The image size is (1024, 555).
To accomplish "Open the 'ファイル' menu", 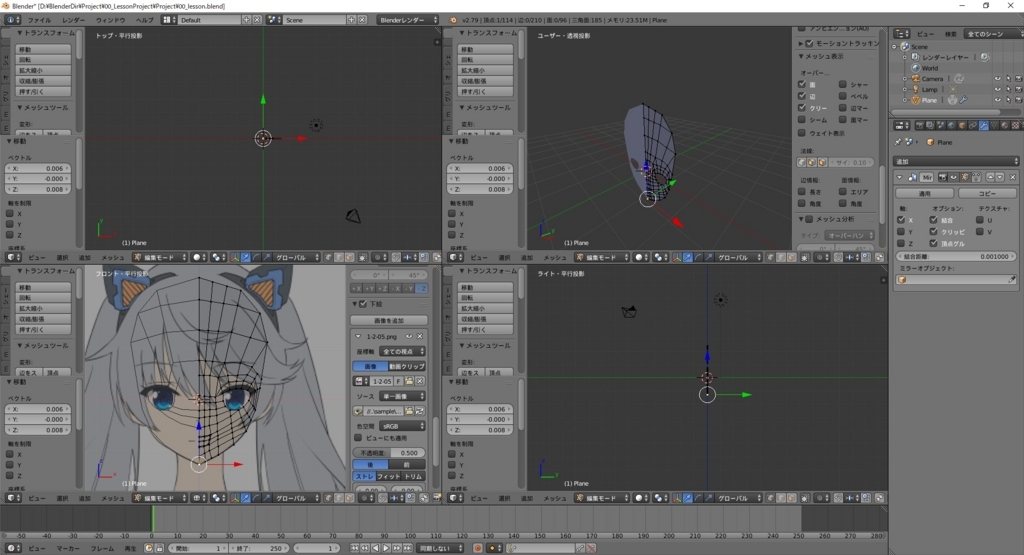I will pos(39,19).
